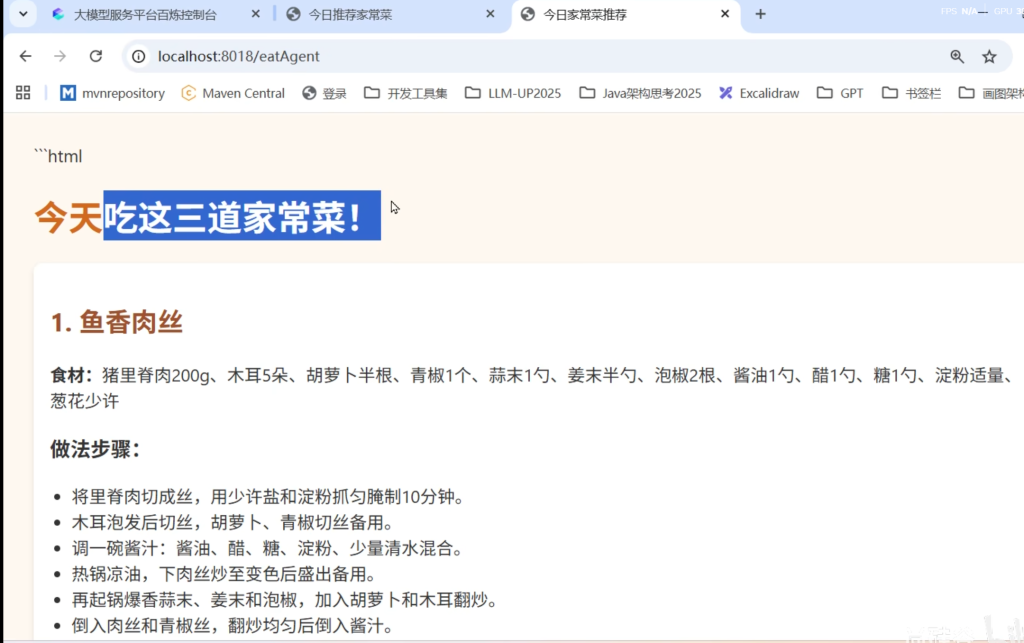Expand the 开发工具集 bookmark folder

(406, 93)
